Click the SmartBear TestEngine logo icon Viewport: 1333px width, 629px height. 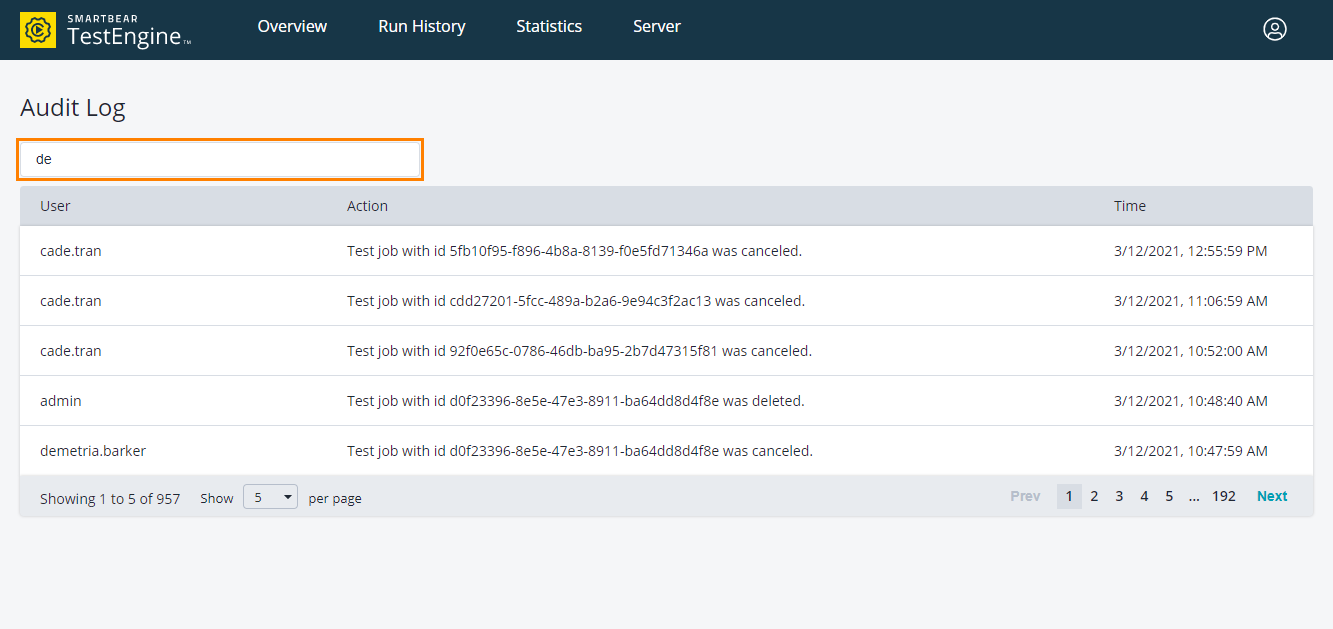37,29
